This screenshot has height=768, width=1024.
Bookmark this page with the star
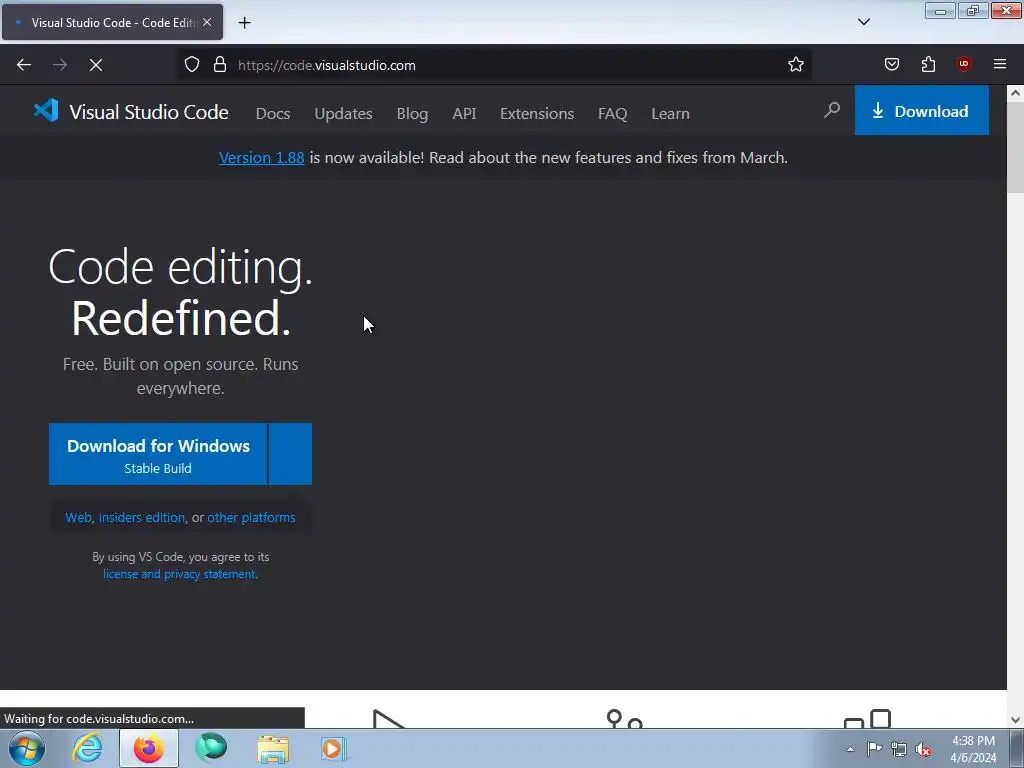coord(795,65)
